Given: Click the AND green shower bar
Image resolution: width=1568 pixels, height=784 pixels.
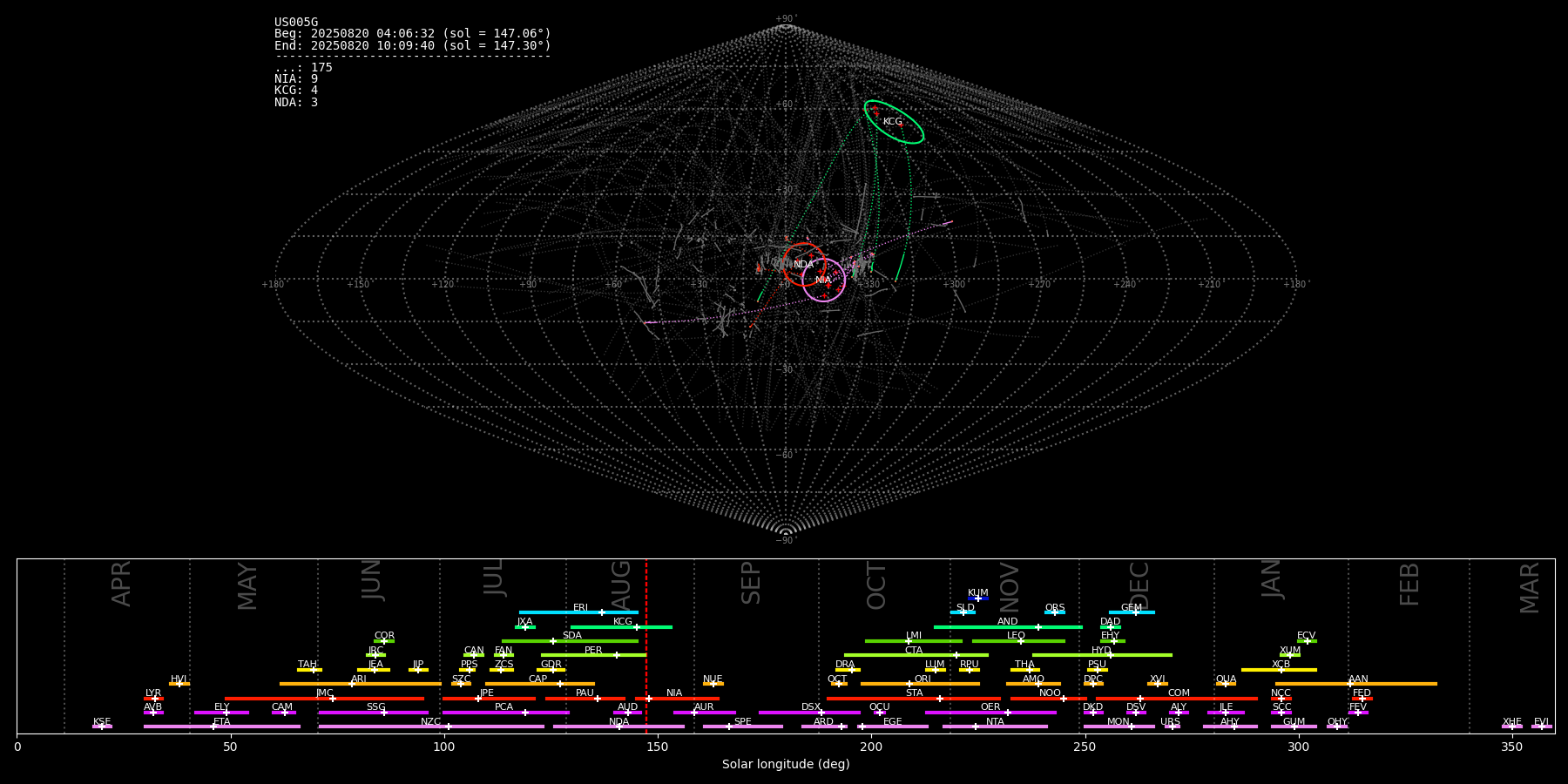Looking at the screenshot, I should click(x=1008, y=626).
